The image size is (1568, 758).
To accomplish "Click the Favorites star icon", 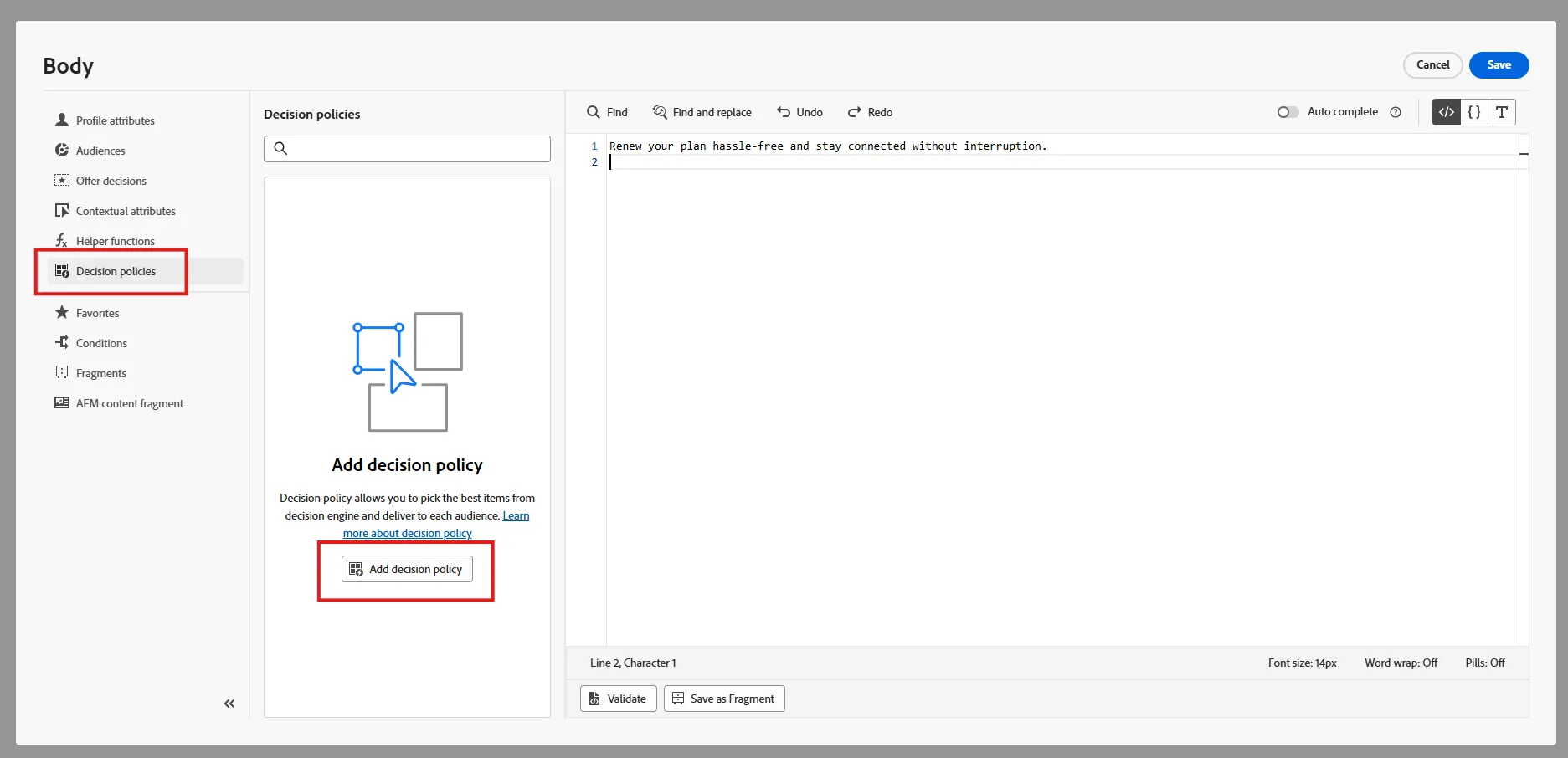I will click(x=62, y=312).
